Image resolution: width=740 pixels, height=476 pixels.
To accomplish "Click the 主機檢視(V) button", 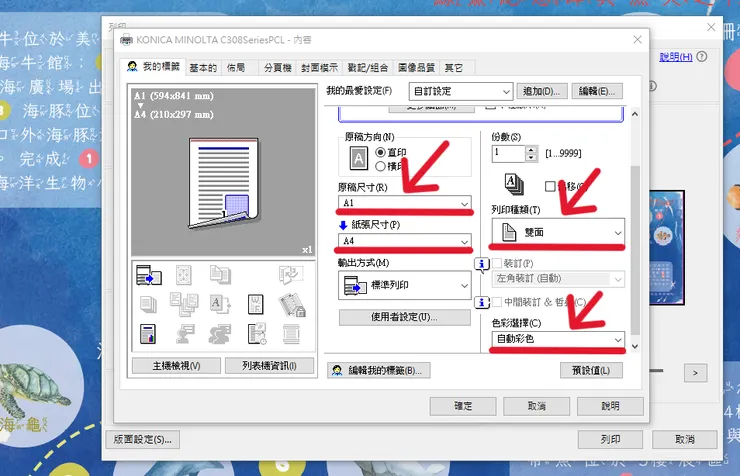I will click(x=177, y=366).
